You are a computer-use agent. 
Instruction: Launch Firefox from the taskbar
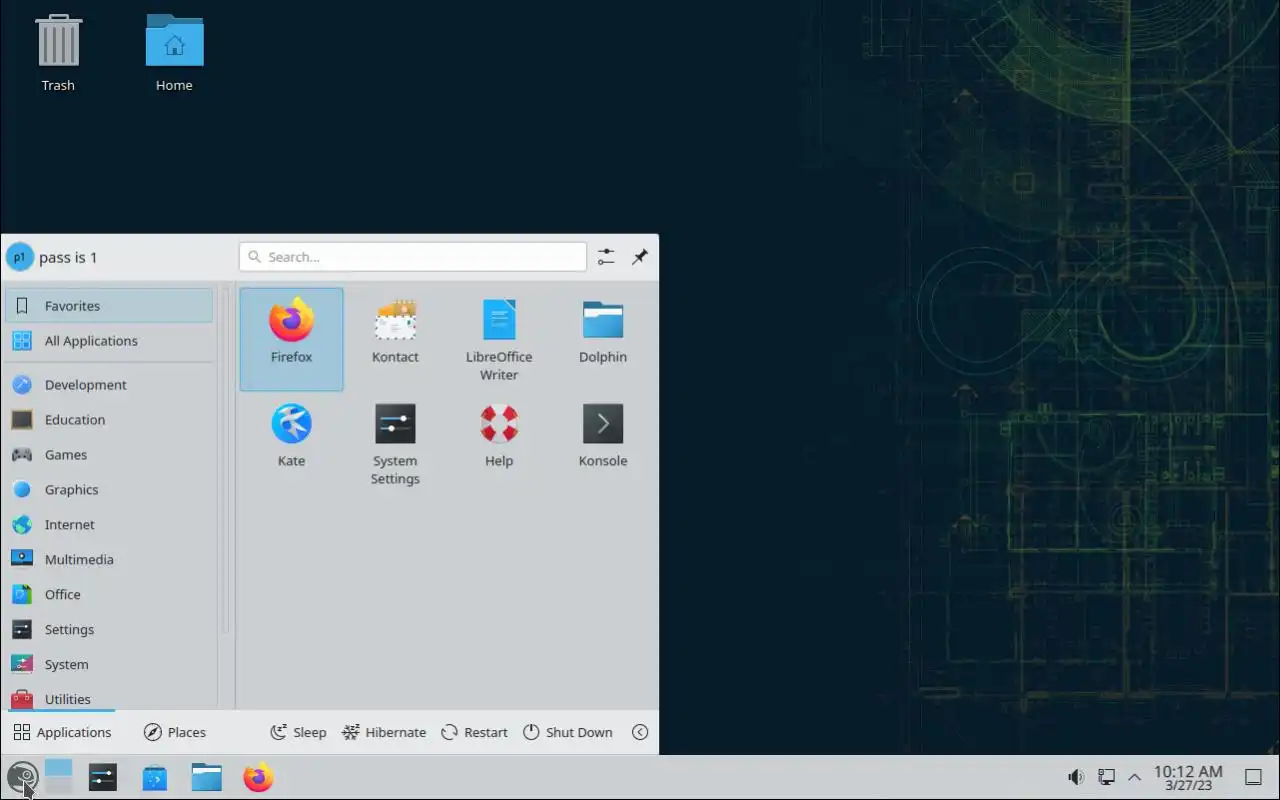point(259,777)
